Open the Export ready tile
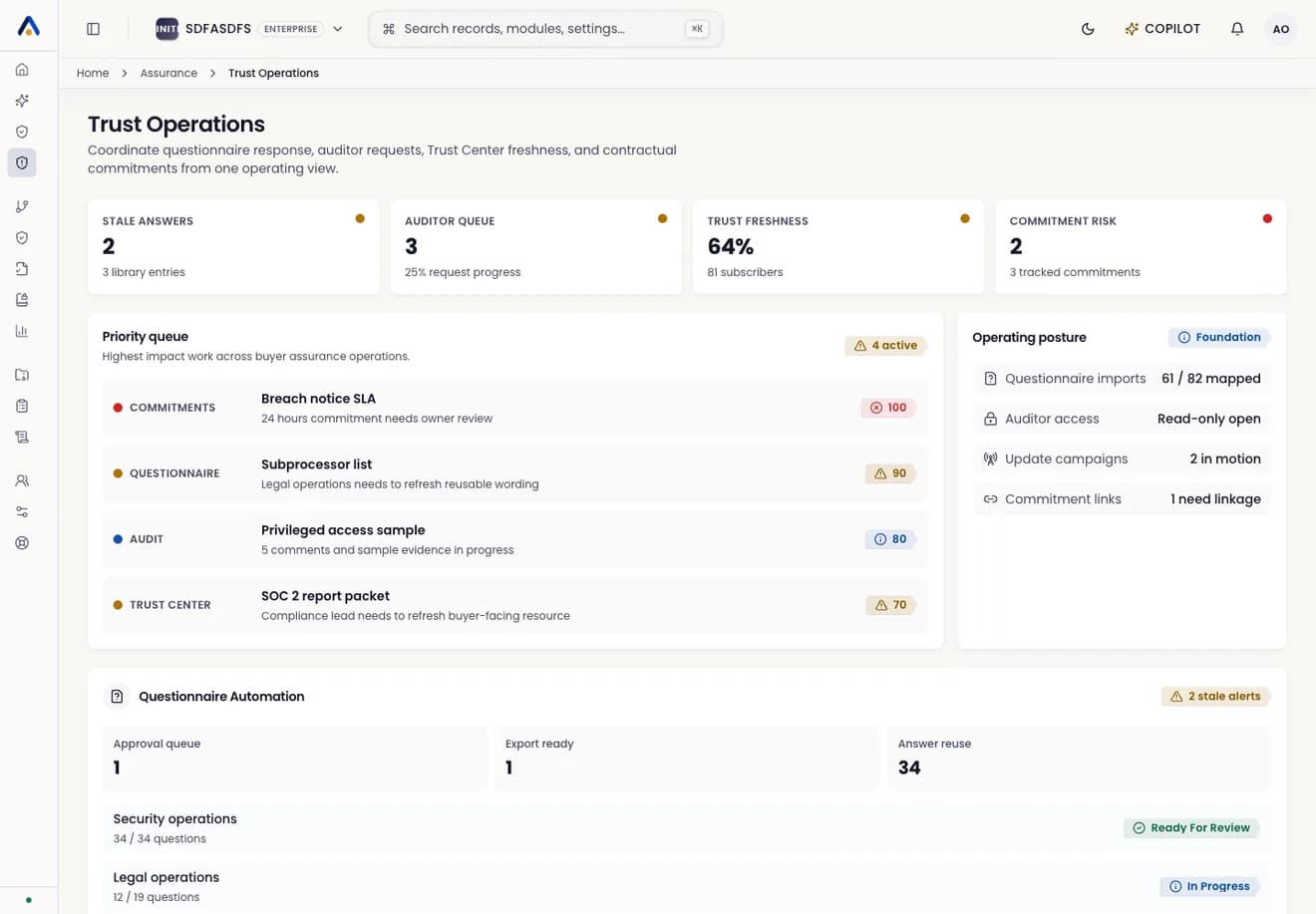This screenshot has width=1316, height=914. [x=687, y=759]
